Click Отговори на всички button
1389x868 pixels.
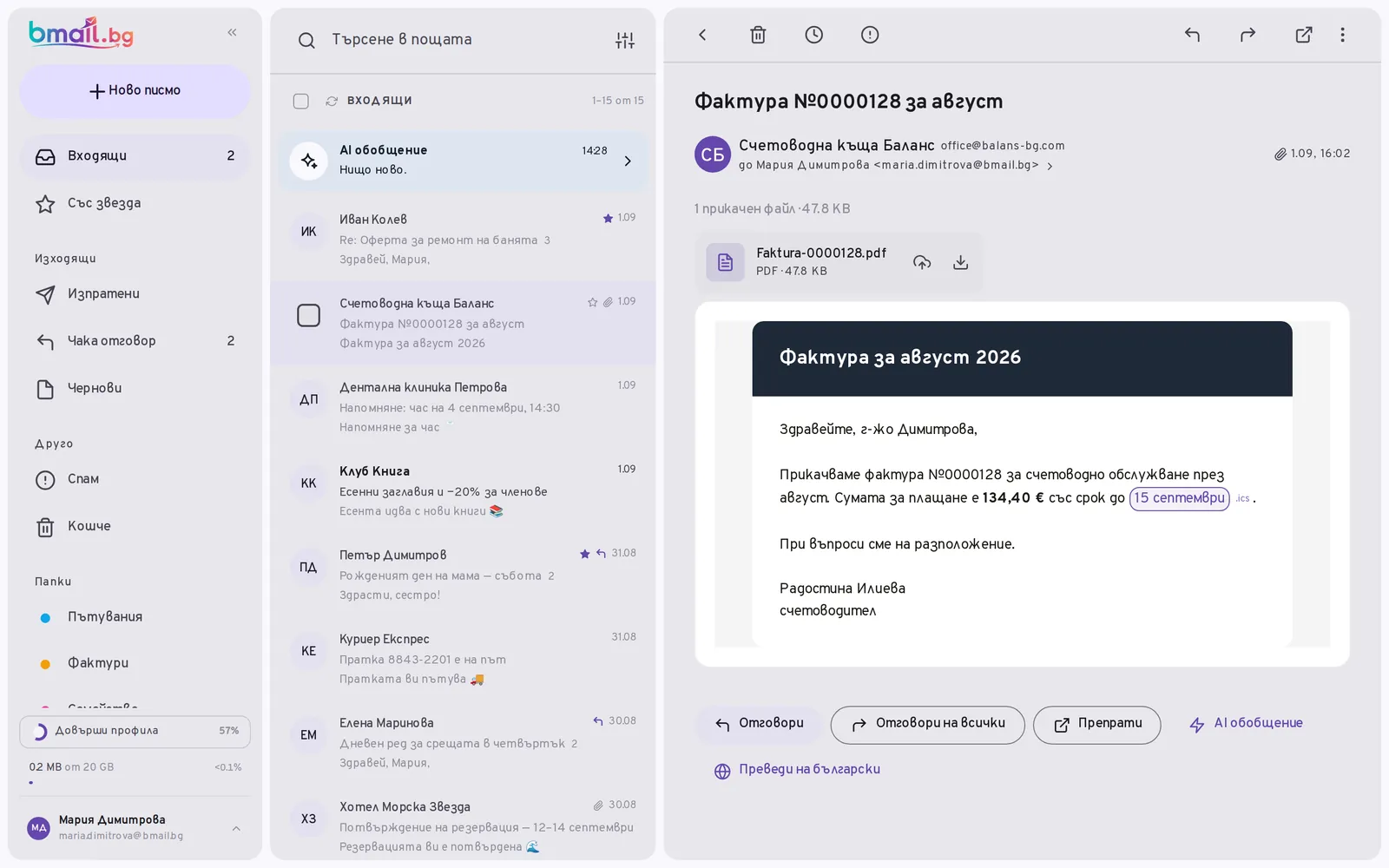(927, 724)
